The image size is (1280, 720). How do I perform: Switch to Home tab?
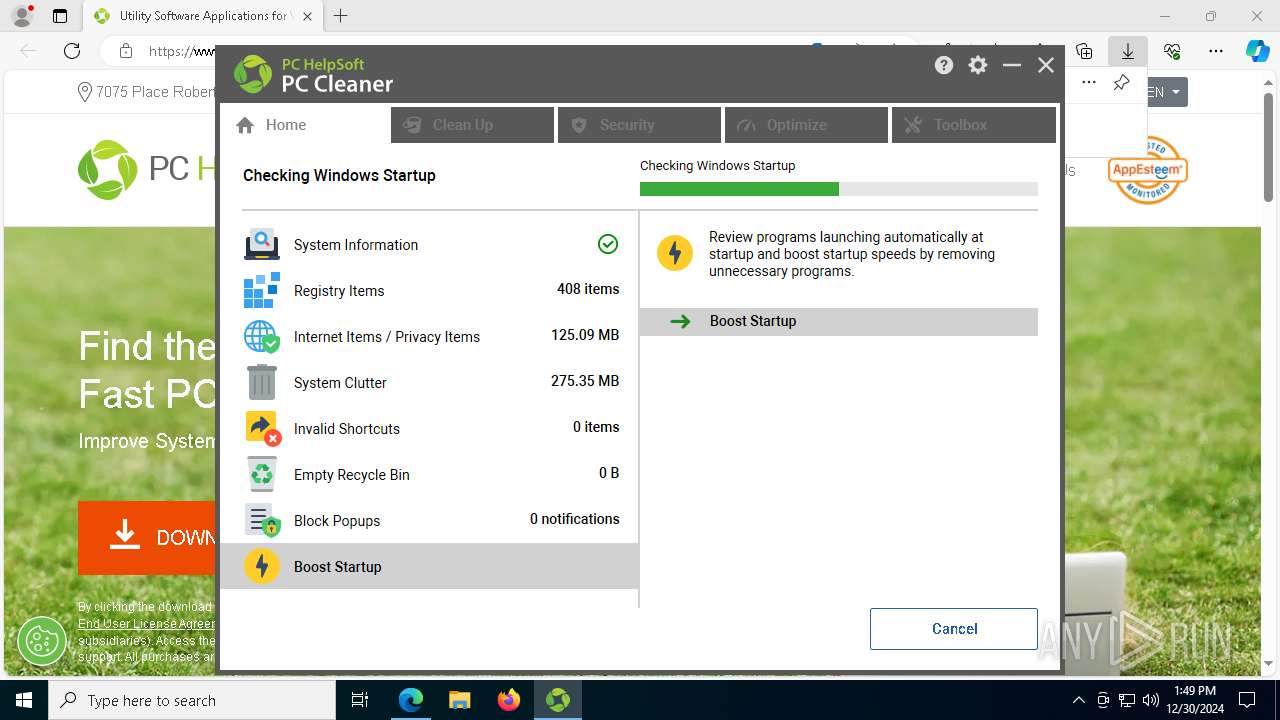[304, 125]
